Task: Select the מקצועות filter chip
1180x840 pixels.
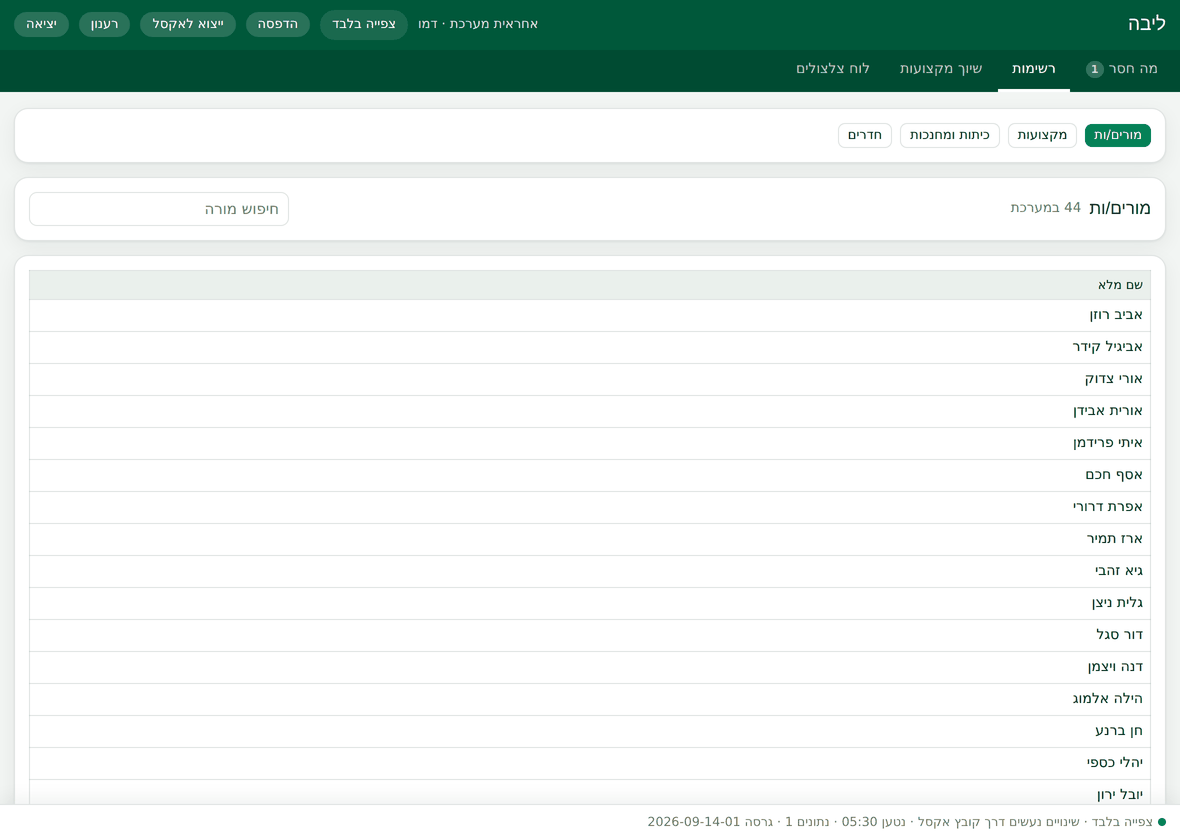Action: pyautogui.click(x=1042, y=135)
